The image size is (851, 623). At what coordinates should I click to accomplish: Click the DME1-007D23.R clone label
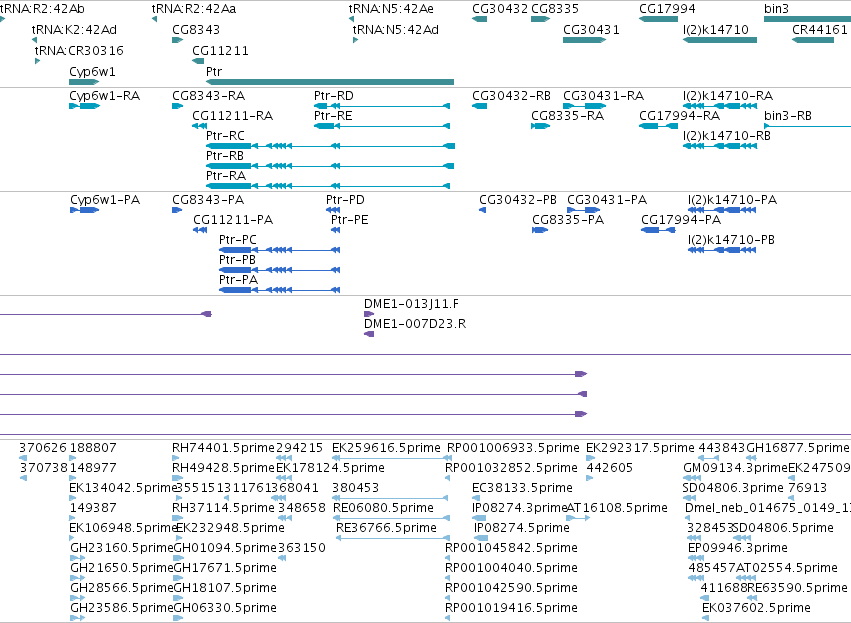click(x=415, y=325)
